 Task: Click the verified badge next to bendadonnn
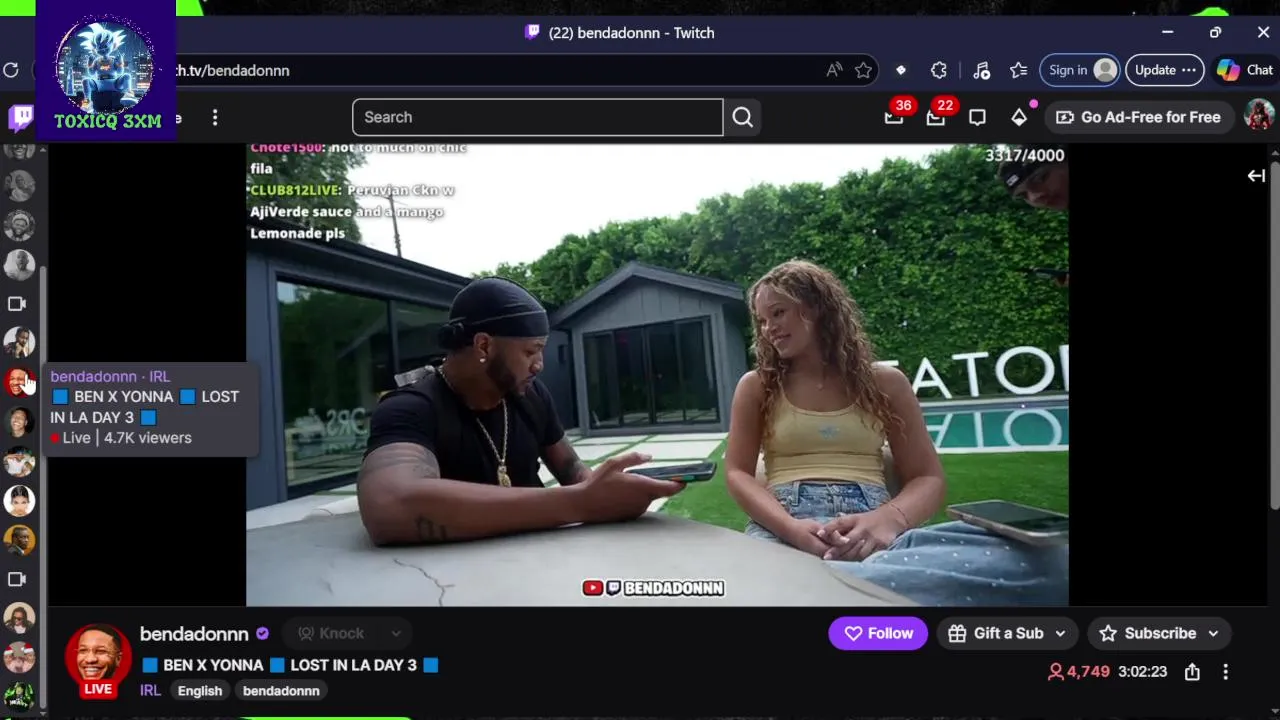(x=262, y=634)
